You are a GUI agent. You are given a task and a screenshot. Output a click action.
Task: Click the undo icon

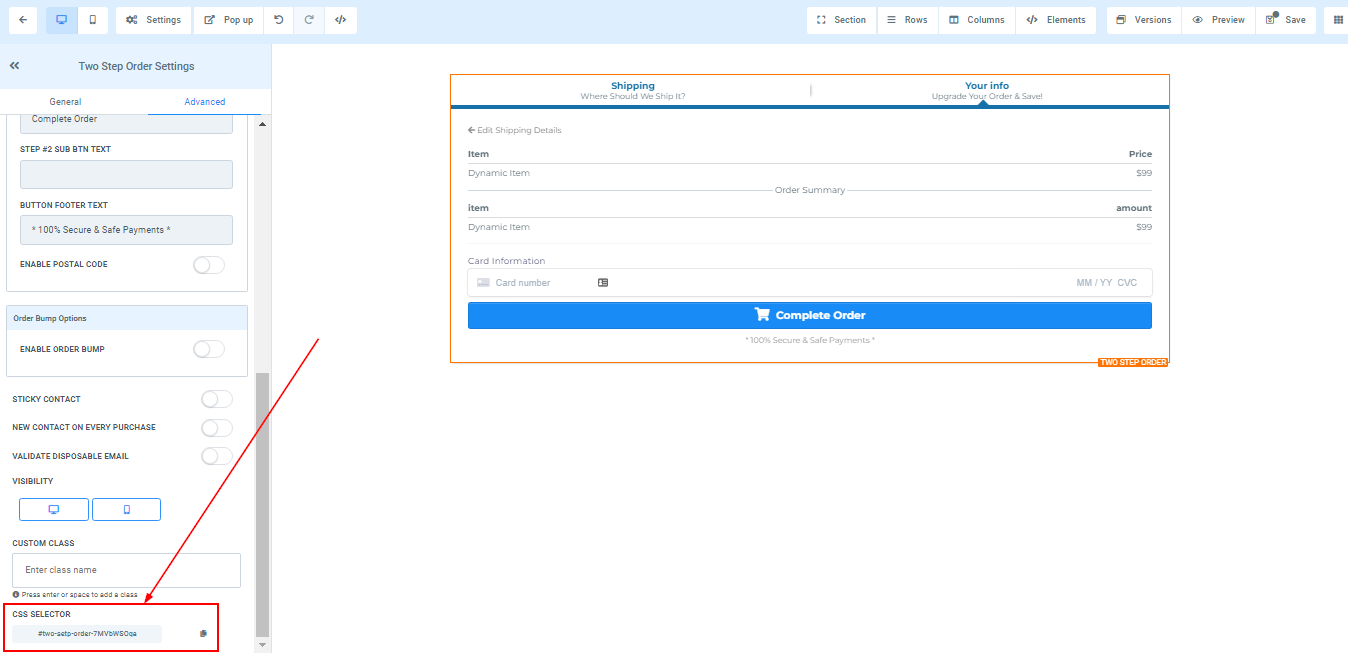278,20
